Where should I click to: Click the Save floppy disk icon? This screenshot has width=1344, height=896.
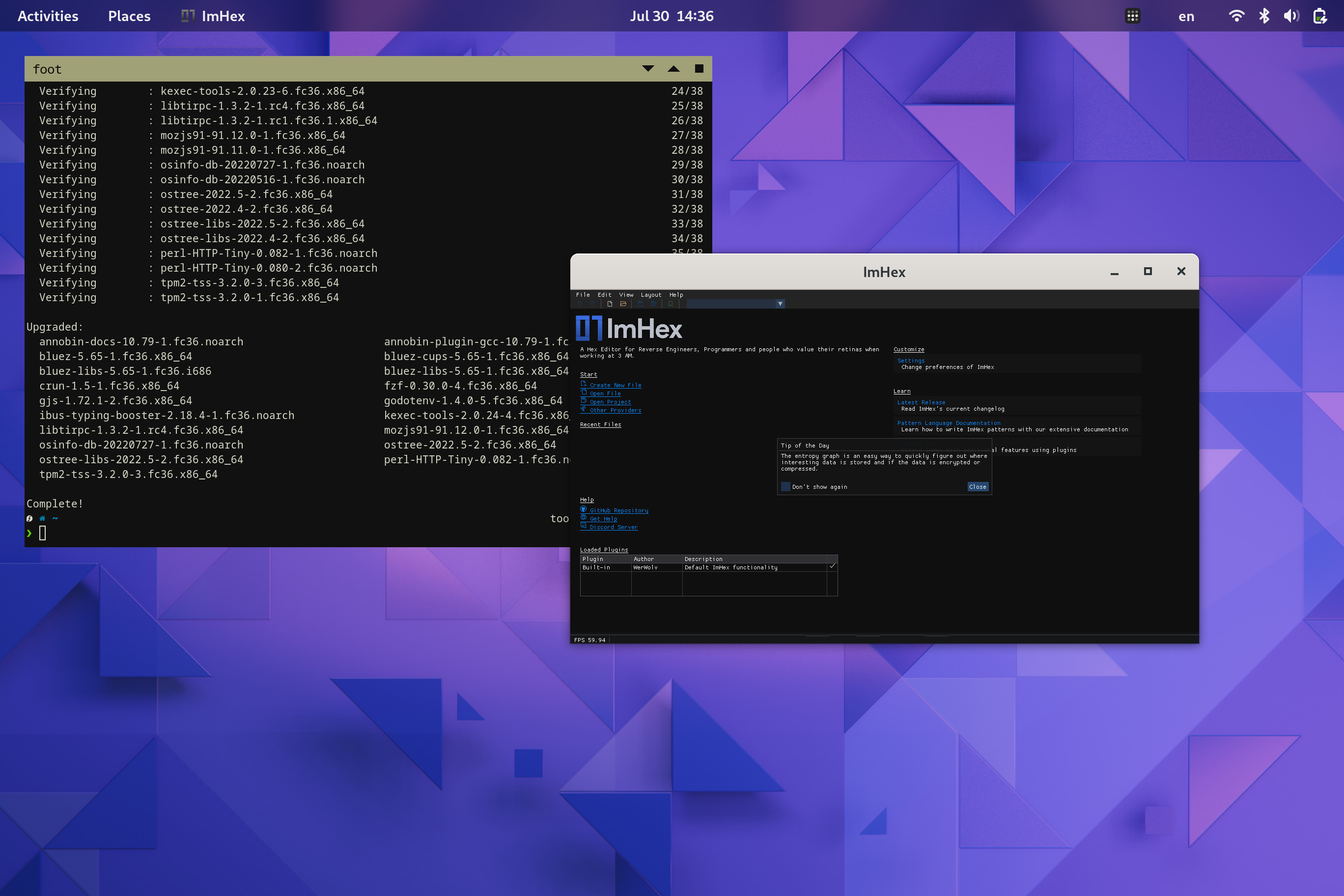(x=641, y=304)
